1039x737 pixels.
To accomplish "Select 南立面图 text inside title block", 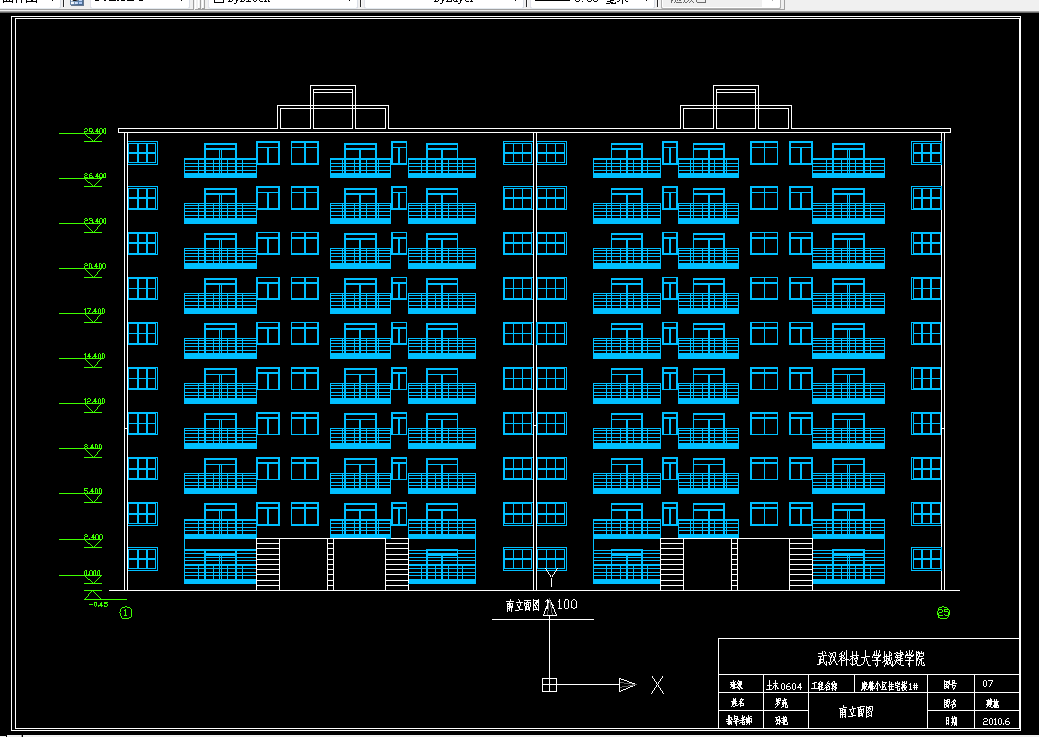I will [x=855, y=711].
